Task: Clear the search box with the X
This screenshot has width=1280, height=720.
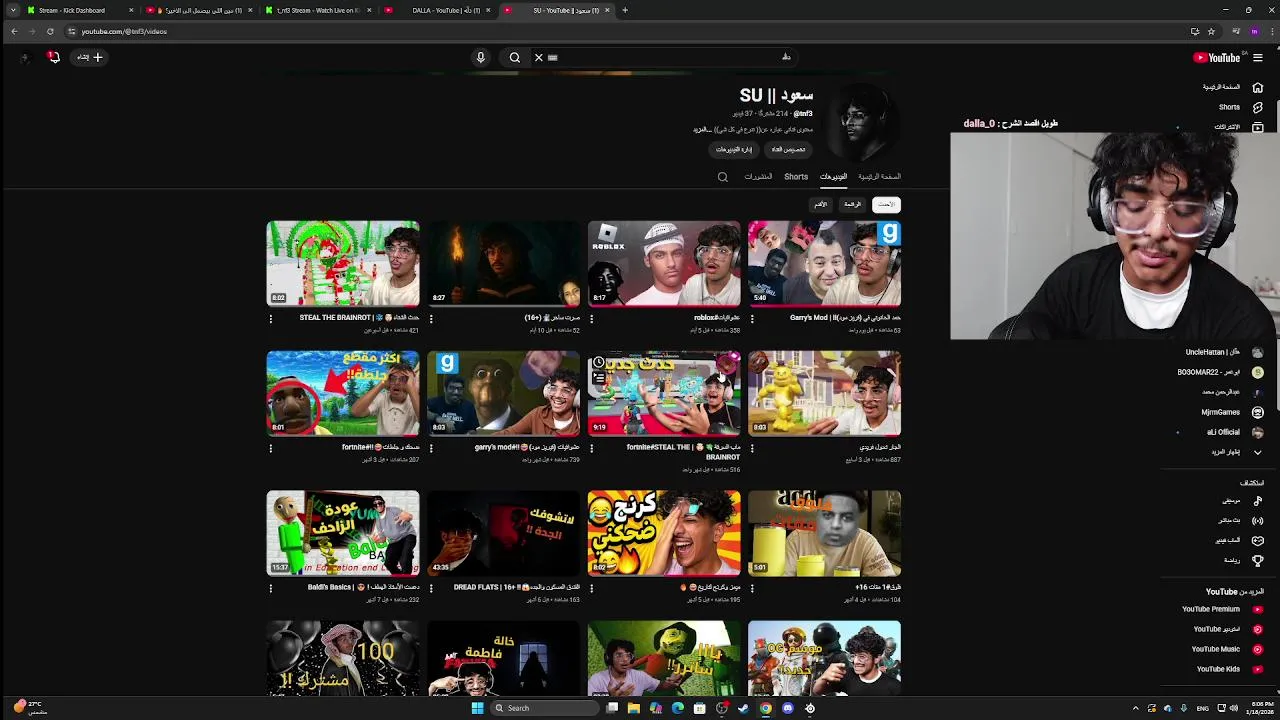Action: 539,57
